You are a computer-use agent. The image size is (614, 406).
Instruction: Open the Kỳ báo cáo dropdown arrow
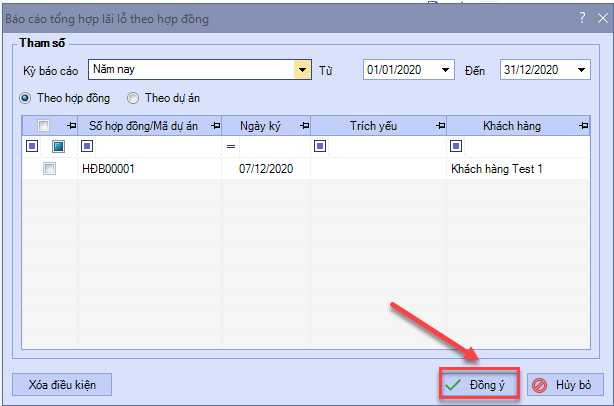pos(302,70)
